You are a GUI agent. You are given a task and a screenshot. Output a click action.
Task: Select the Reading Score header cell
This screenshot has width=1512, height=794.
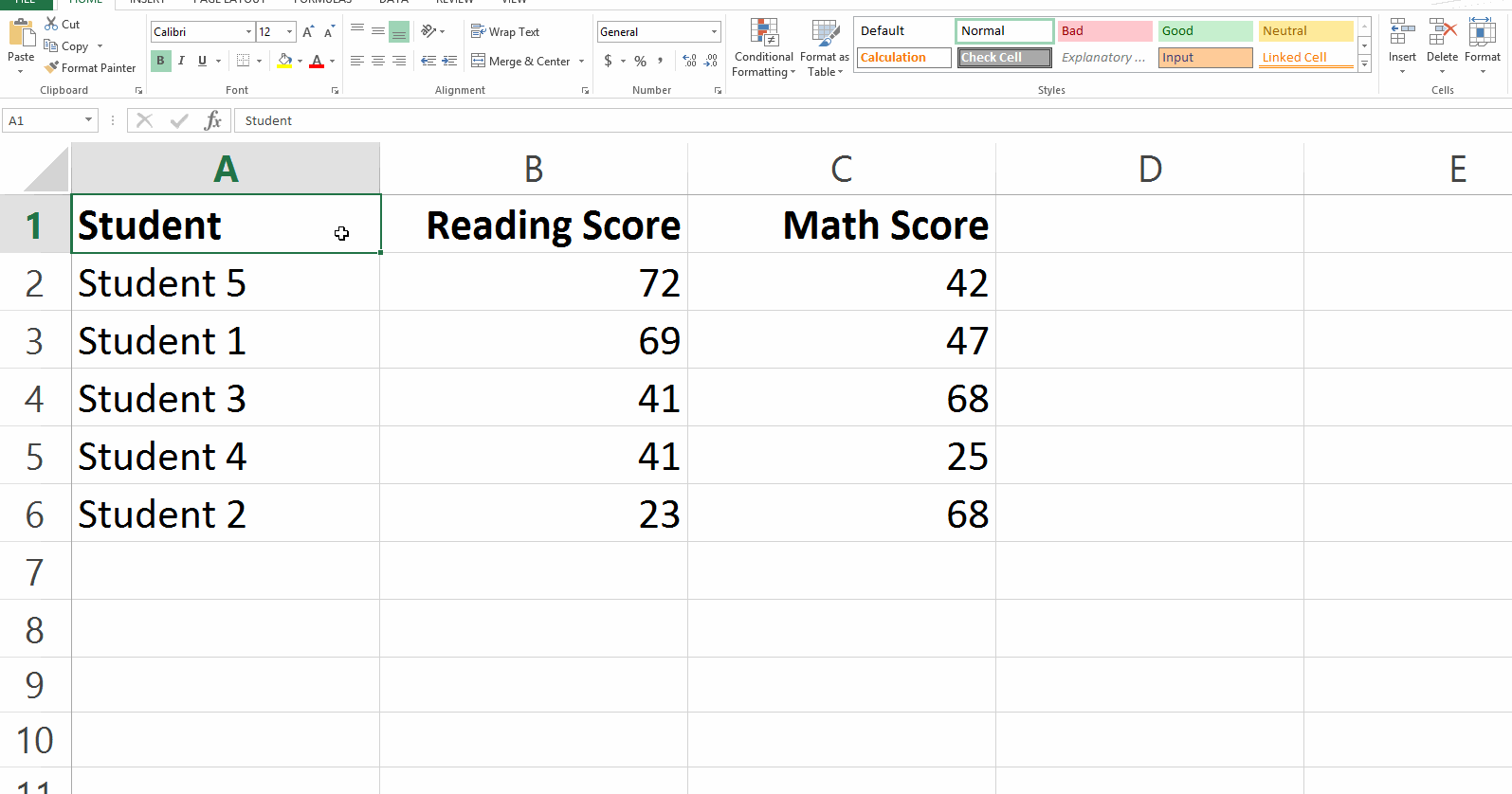point(534,225)
